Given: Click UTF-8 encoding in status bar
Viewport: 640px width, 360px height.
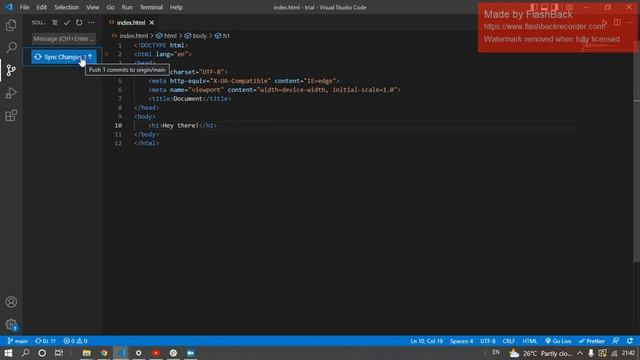Looking at the screenshot, I should pos(488,341).
